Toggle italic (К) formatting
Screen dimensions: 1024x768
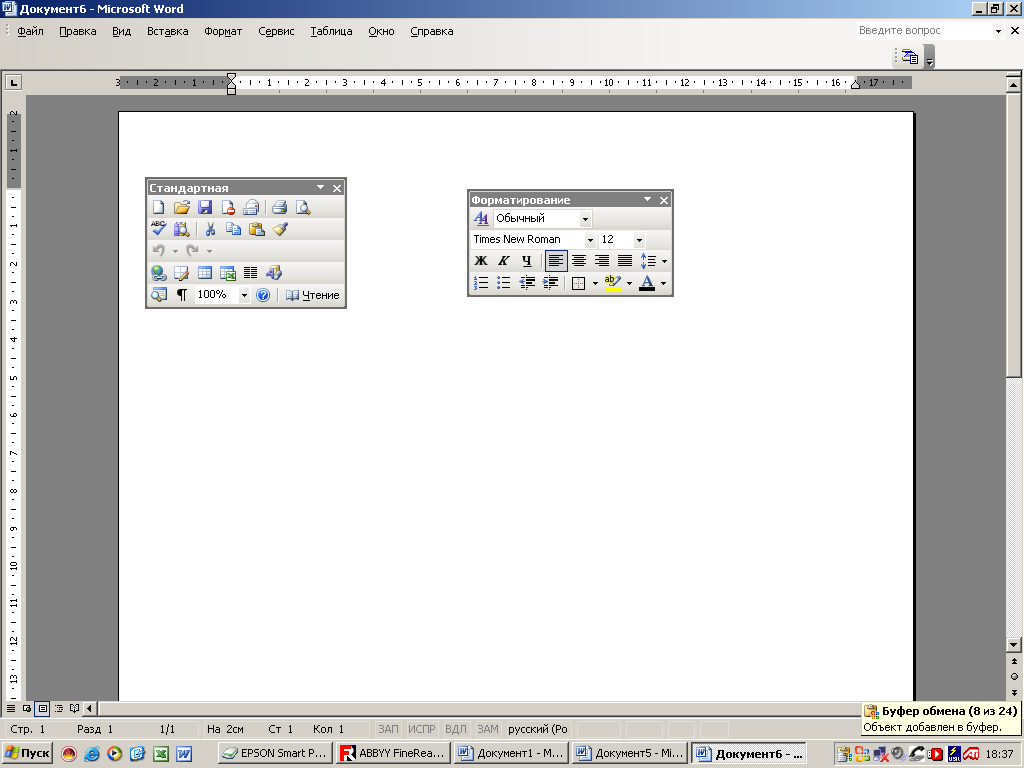(x=504, y=261)
